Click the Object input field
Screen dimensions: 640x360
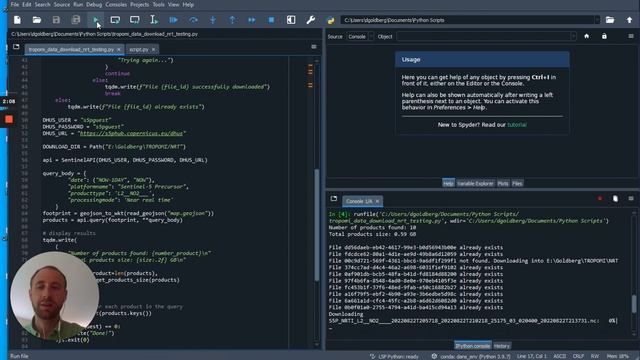pyautogui.click(x=484, y=36)
